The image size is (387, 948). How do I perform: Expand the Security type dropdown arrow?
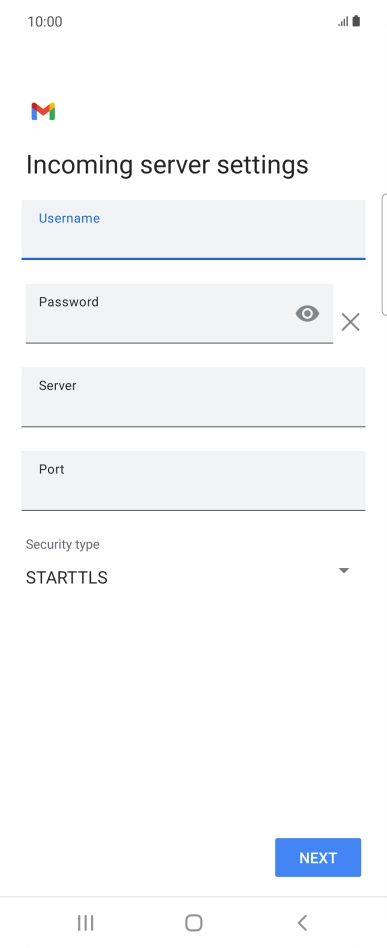tap(343, 570)
